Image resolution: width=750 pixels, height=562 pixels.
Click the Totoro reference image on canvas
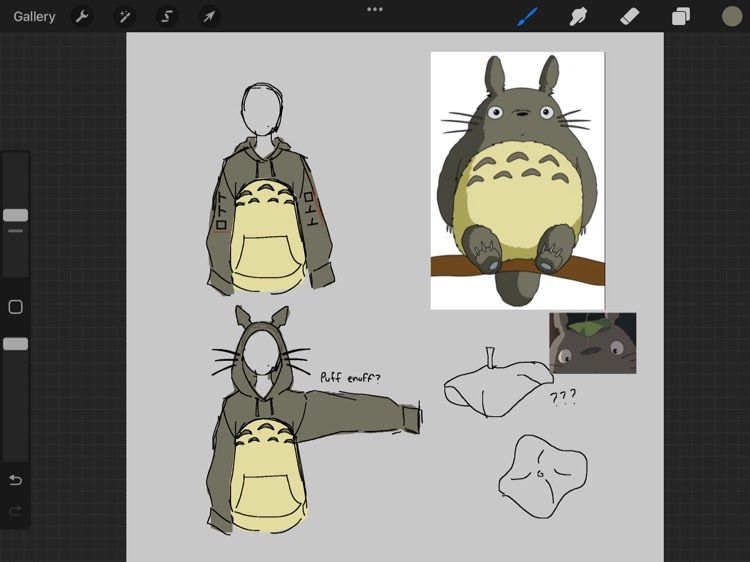click(x=518, y=181)
